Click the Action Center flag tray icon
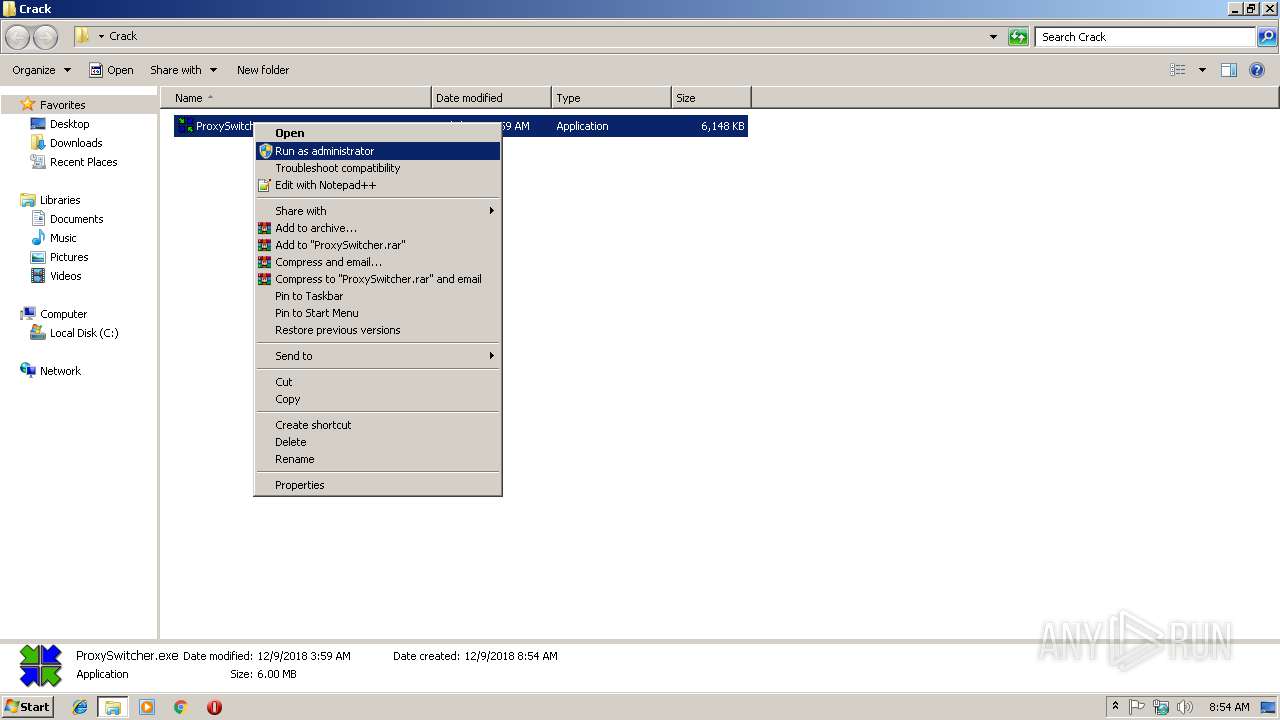 1137,707
